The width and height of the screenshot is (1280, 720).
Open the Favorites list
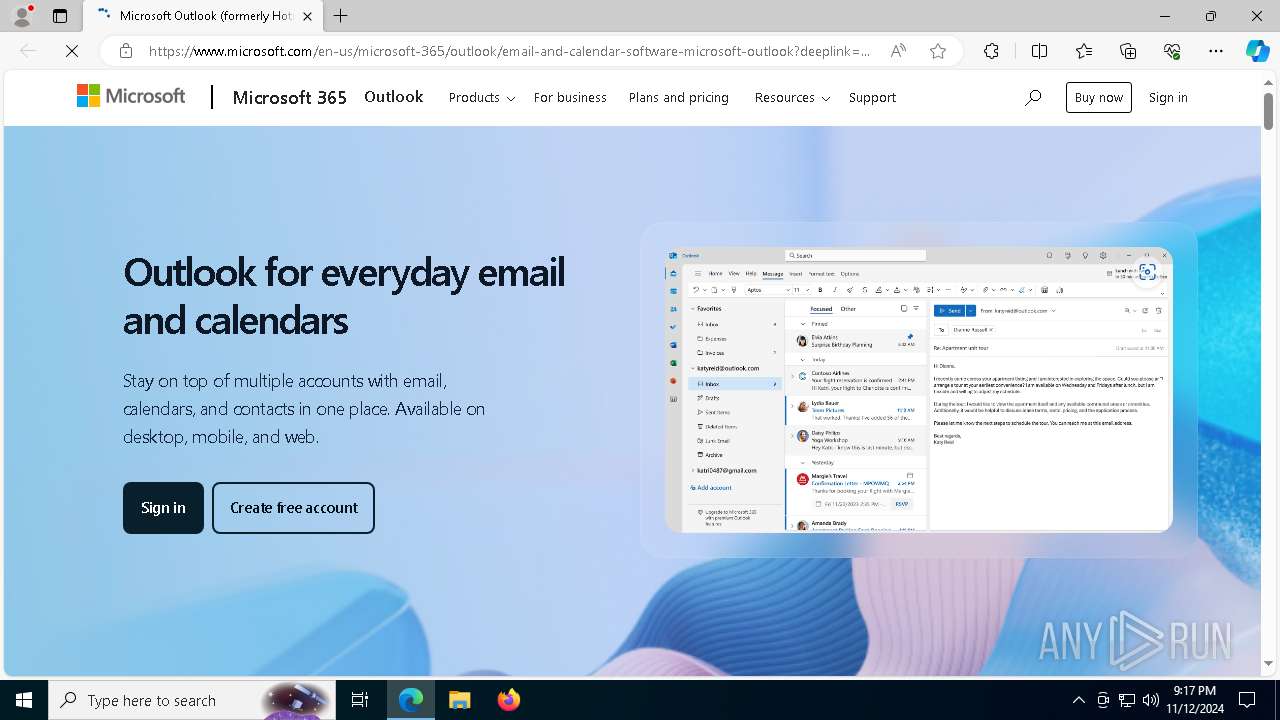[1084, 51]
